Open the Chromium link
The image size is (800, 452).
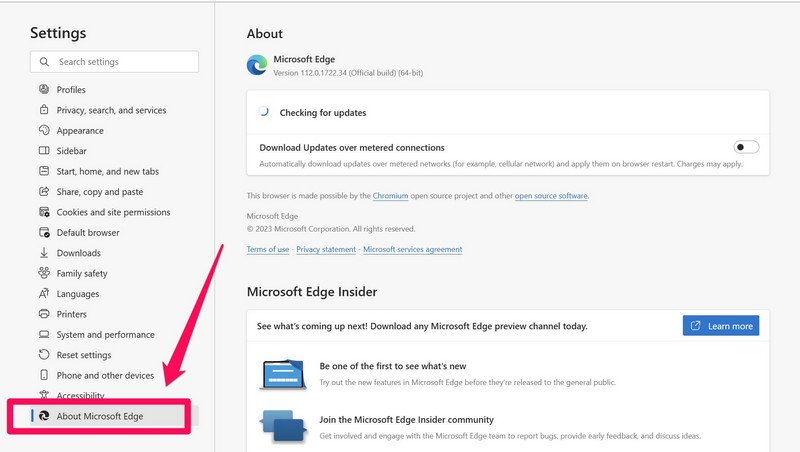(x=390, y=195)
